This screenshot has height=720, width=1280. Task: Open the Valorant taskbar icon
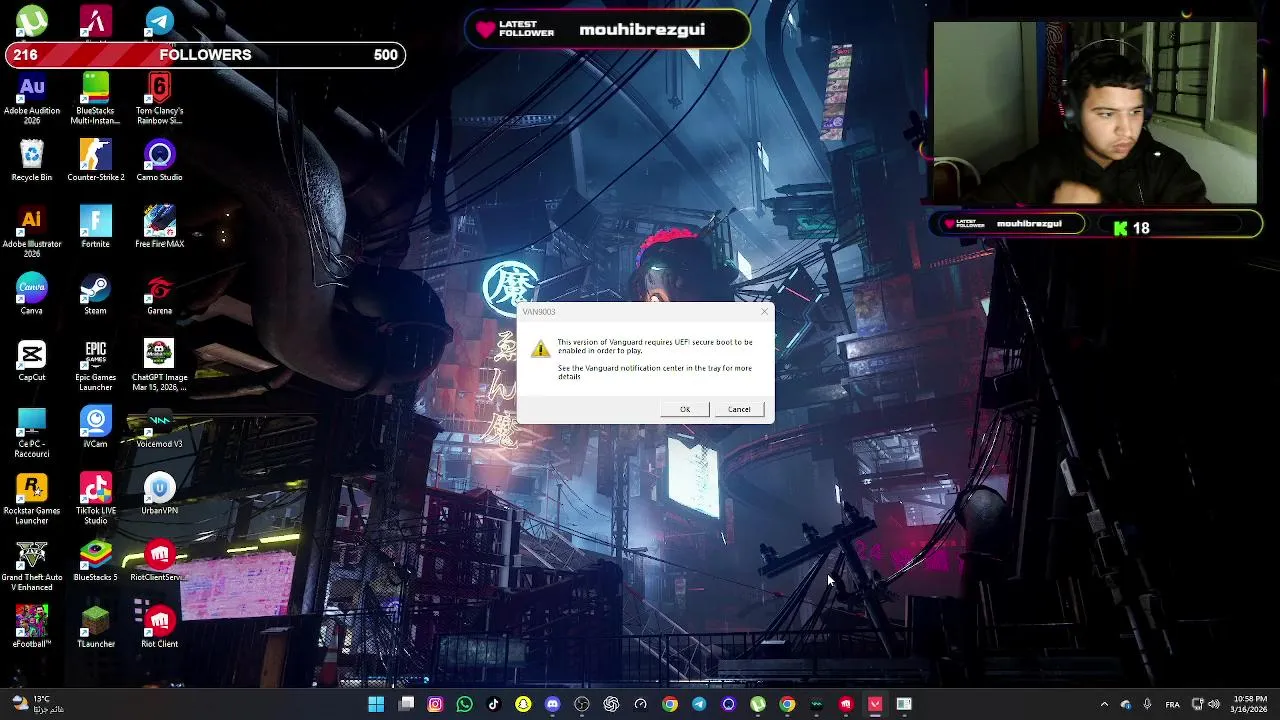875,704
